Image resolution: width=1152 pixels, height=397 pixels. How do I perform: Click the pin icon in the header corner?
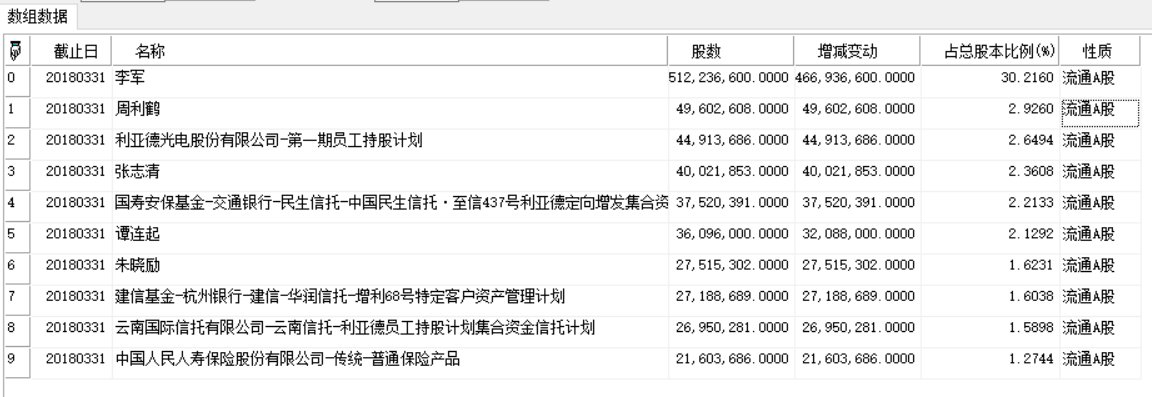coord(16,51)
